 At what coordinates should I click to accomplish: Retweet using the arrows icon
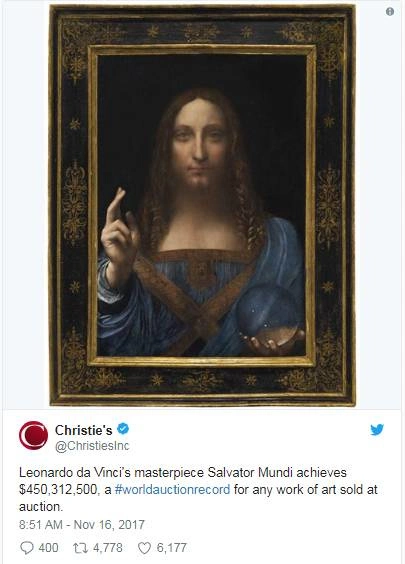(x=80, y=548)
